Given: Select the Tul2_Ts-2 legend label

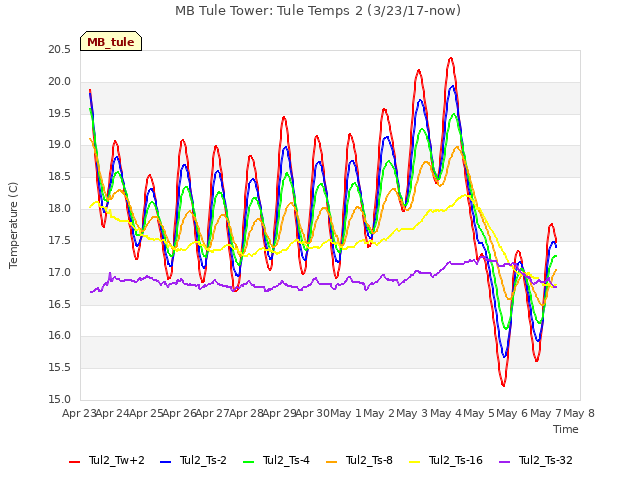Looking at the screenshot, I should (203, 460).
